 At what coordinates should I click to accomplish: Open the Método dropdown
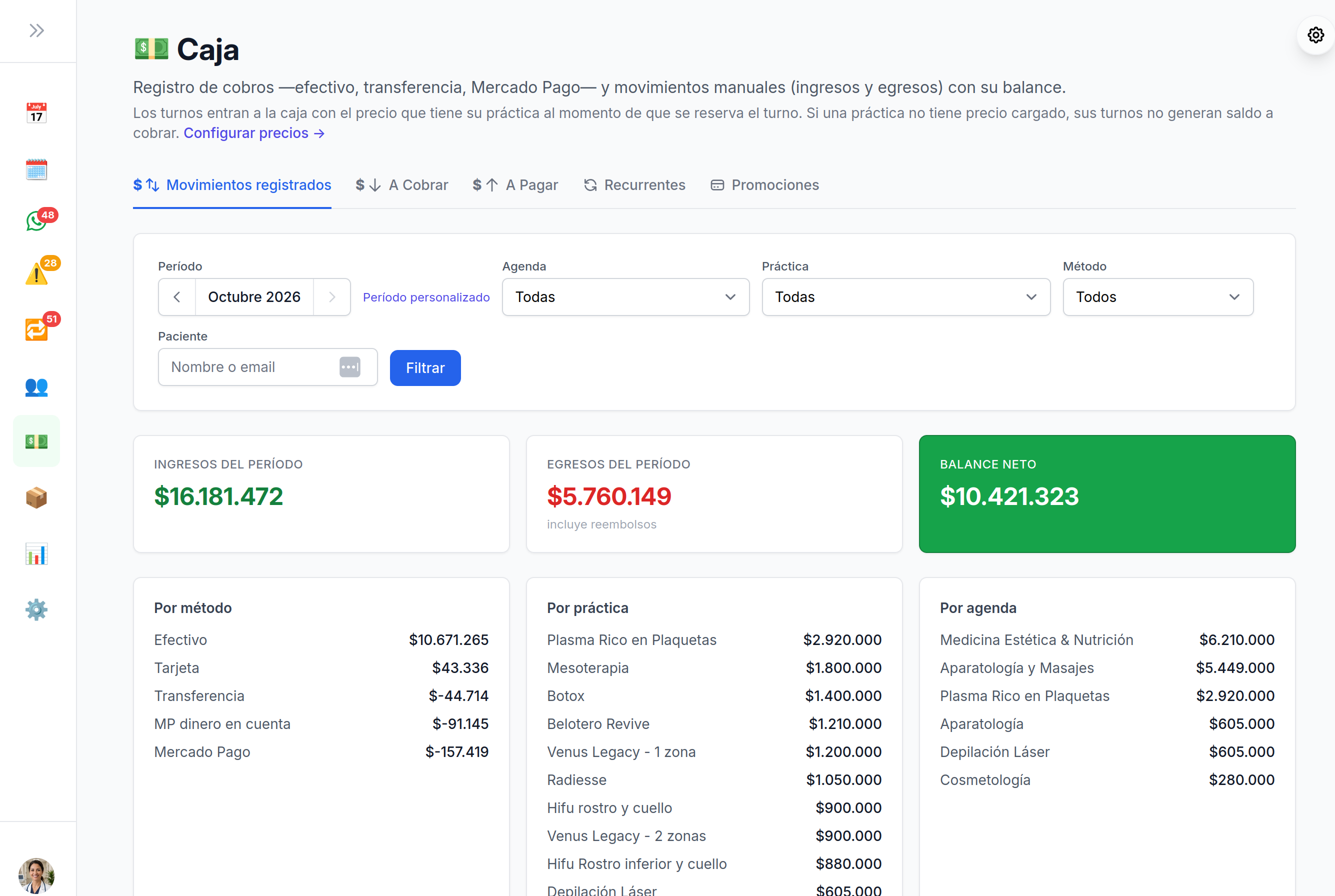1158,297
